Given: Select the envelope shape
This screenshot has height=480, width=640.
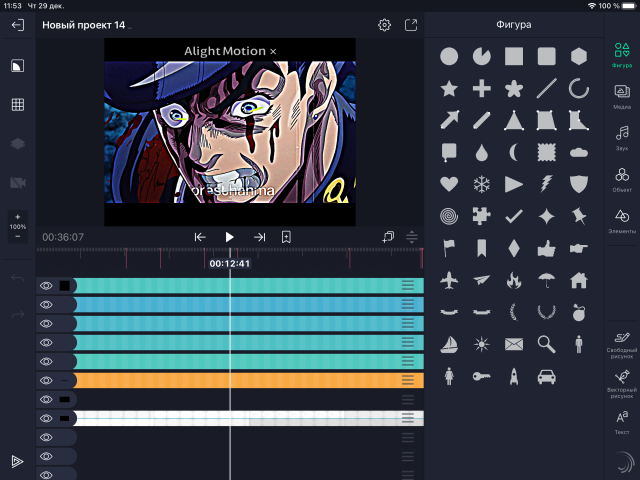Looking at the screenshot, I should [x=514, y=344].
